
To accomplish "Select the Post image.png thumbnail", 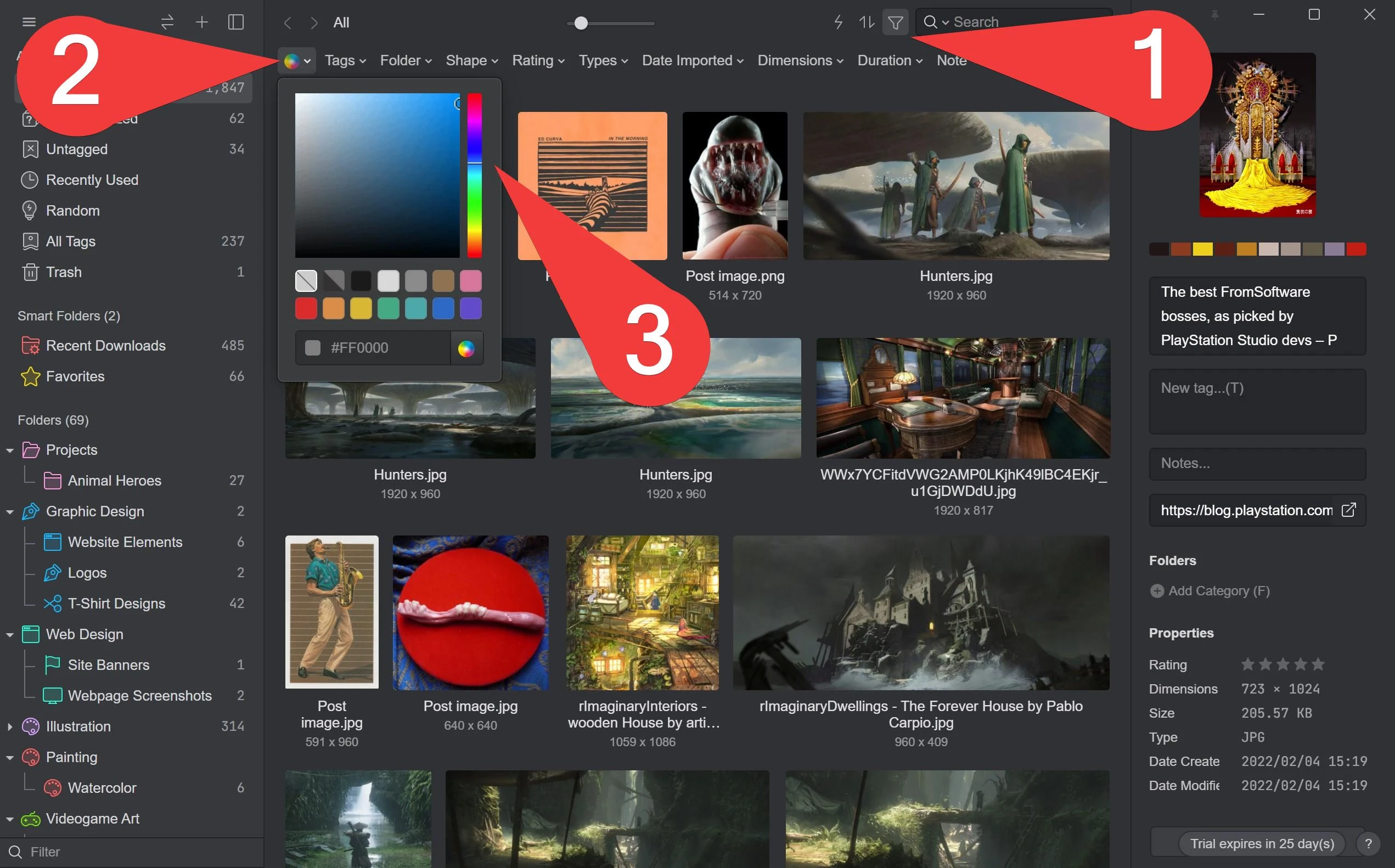I will pyautogui.click(x=735, y=185).
